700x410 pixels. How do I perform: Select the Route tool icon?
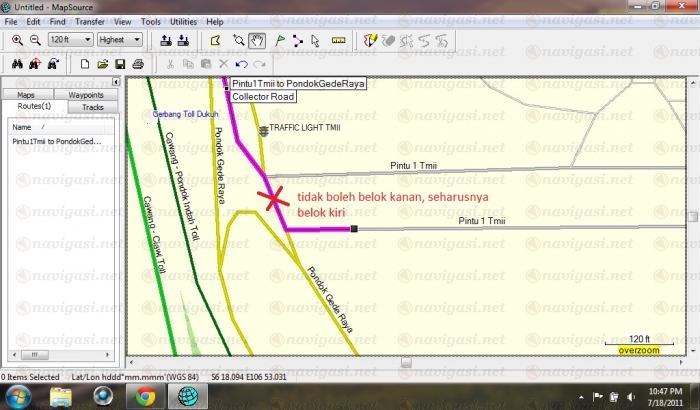pos(298,40)
